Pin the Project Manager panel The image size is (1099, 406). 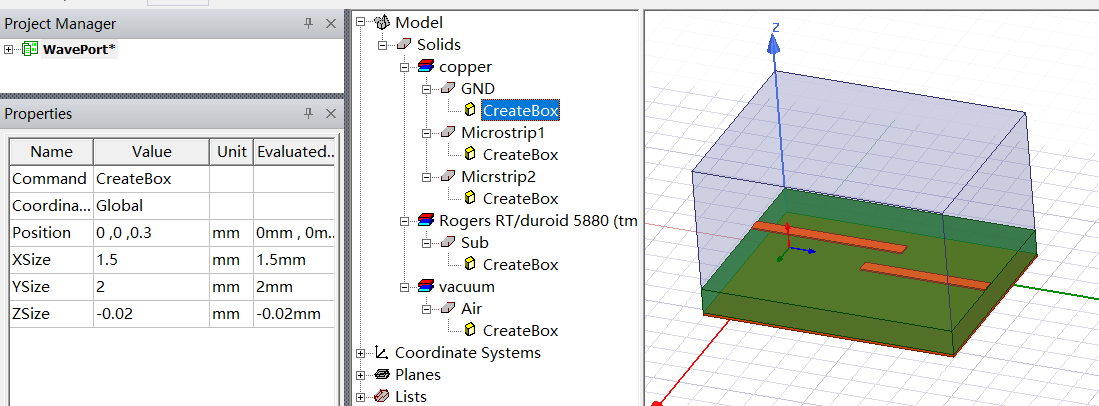[308, 24]
